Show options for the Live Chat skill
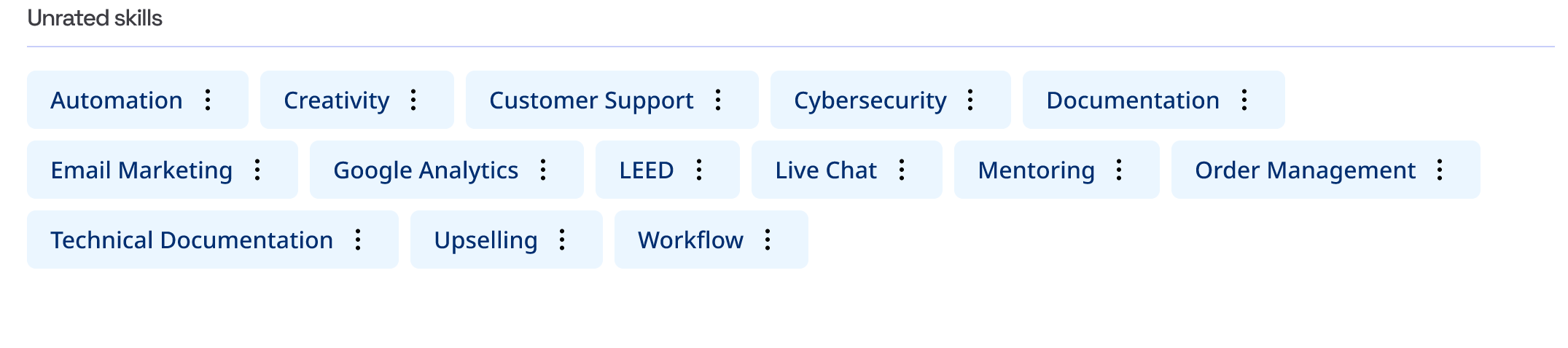Screen dimensions: 1568x348 [x=902, y=170]
